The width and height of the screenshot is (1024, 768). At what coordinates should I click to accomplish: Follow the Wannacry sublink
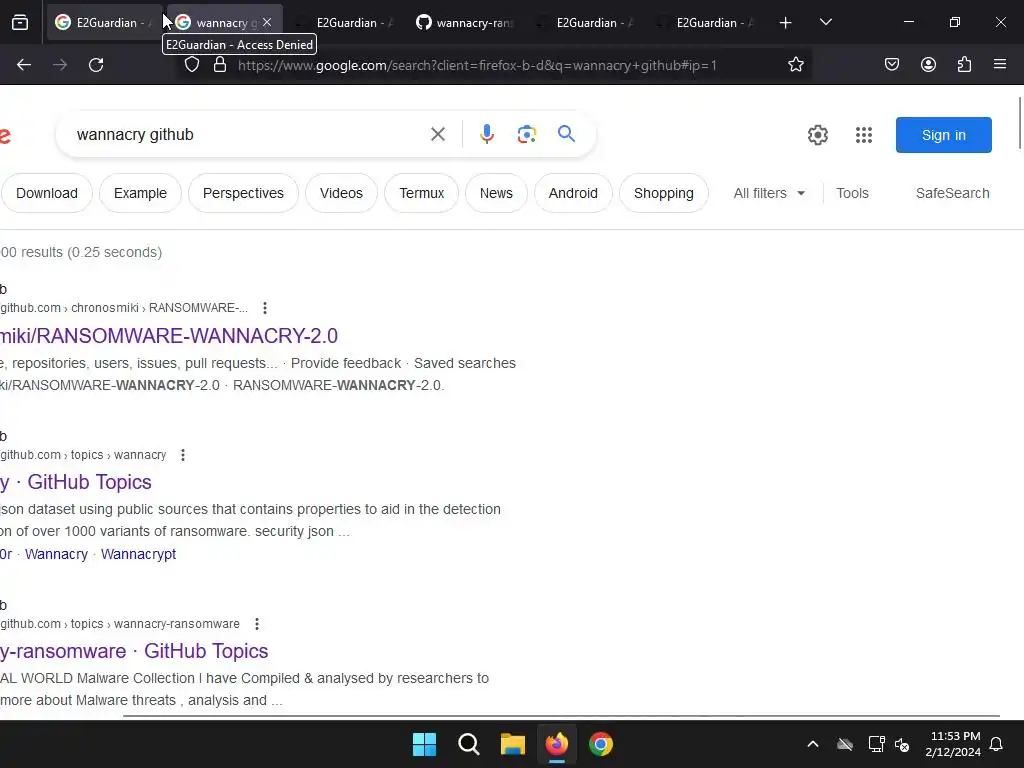(x=56, y=554)
